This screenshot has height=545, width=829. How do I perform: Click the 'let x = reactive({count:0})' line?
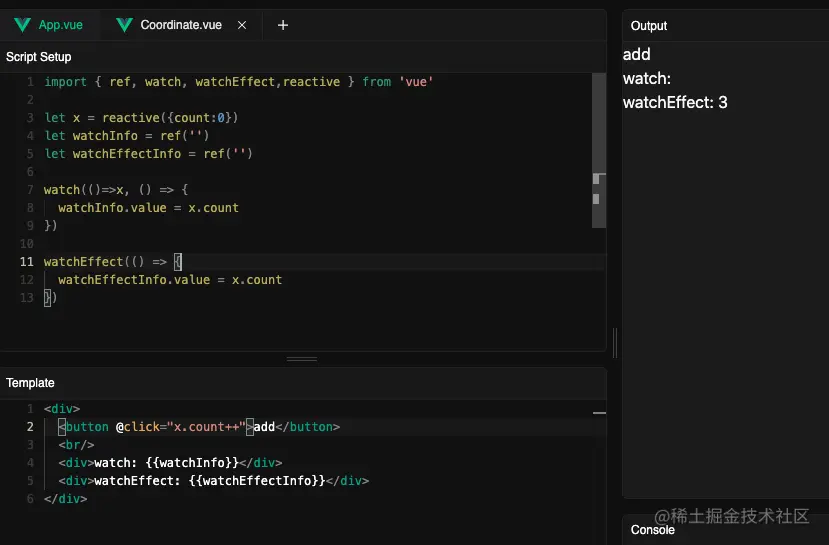[141, 118]
